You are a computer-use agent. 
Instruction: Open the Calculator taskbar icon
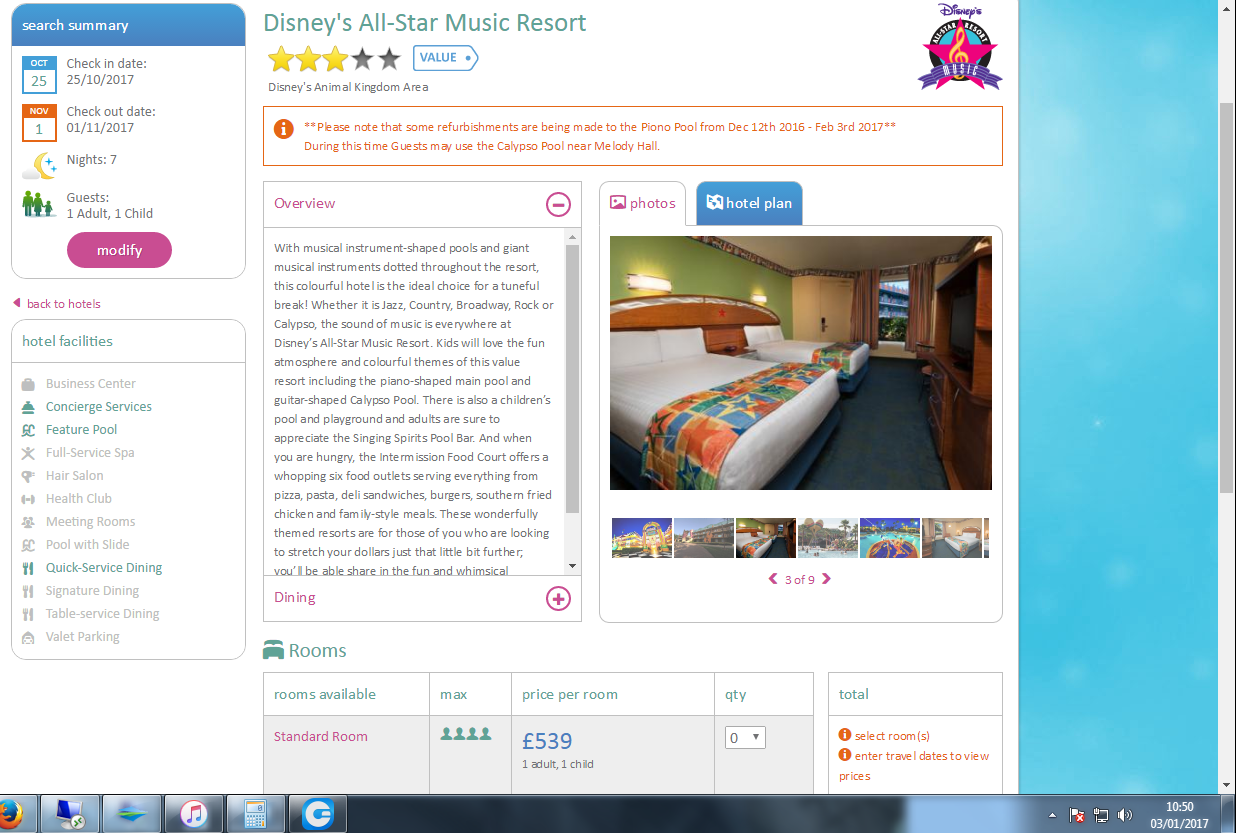(x=256, y=813)
